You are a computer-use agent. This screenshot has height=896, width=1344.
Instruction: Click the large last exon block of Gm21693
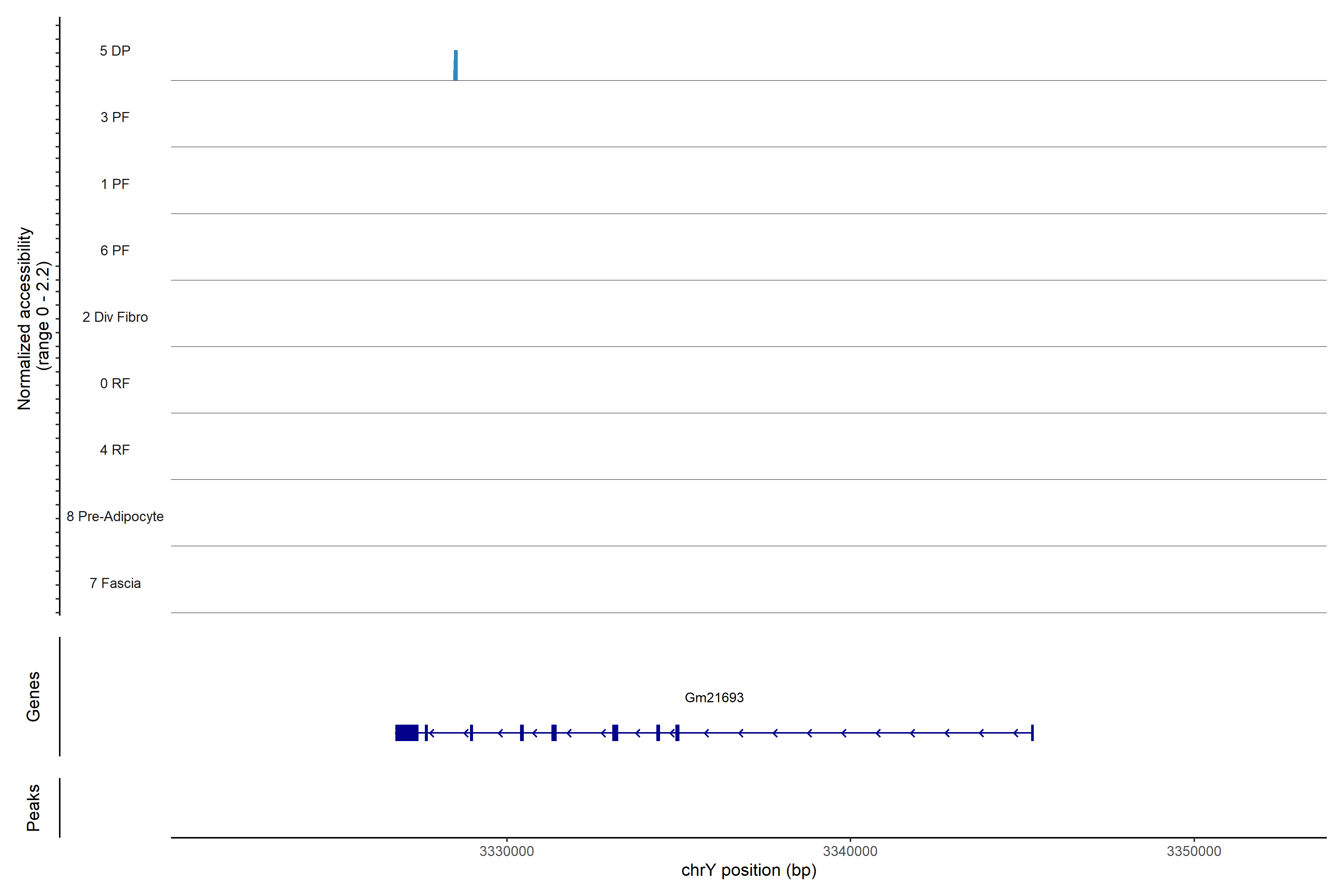point(406,732)
